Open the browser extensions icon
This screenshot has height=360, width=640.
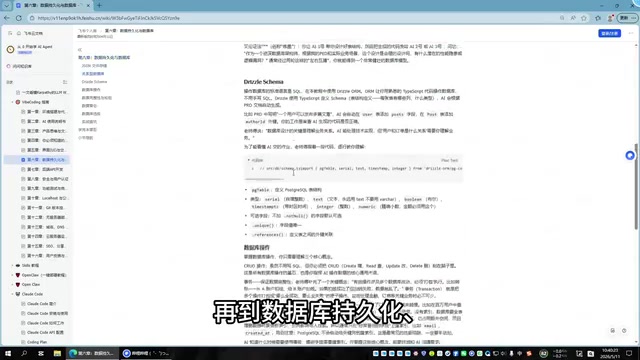pyautogui.click(x=598, y=18)
